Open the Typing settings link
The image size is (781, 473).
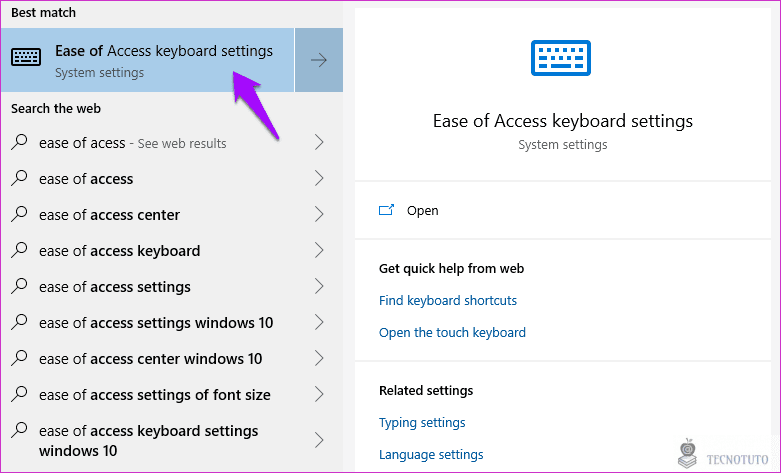422,423
